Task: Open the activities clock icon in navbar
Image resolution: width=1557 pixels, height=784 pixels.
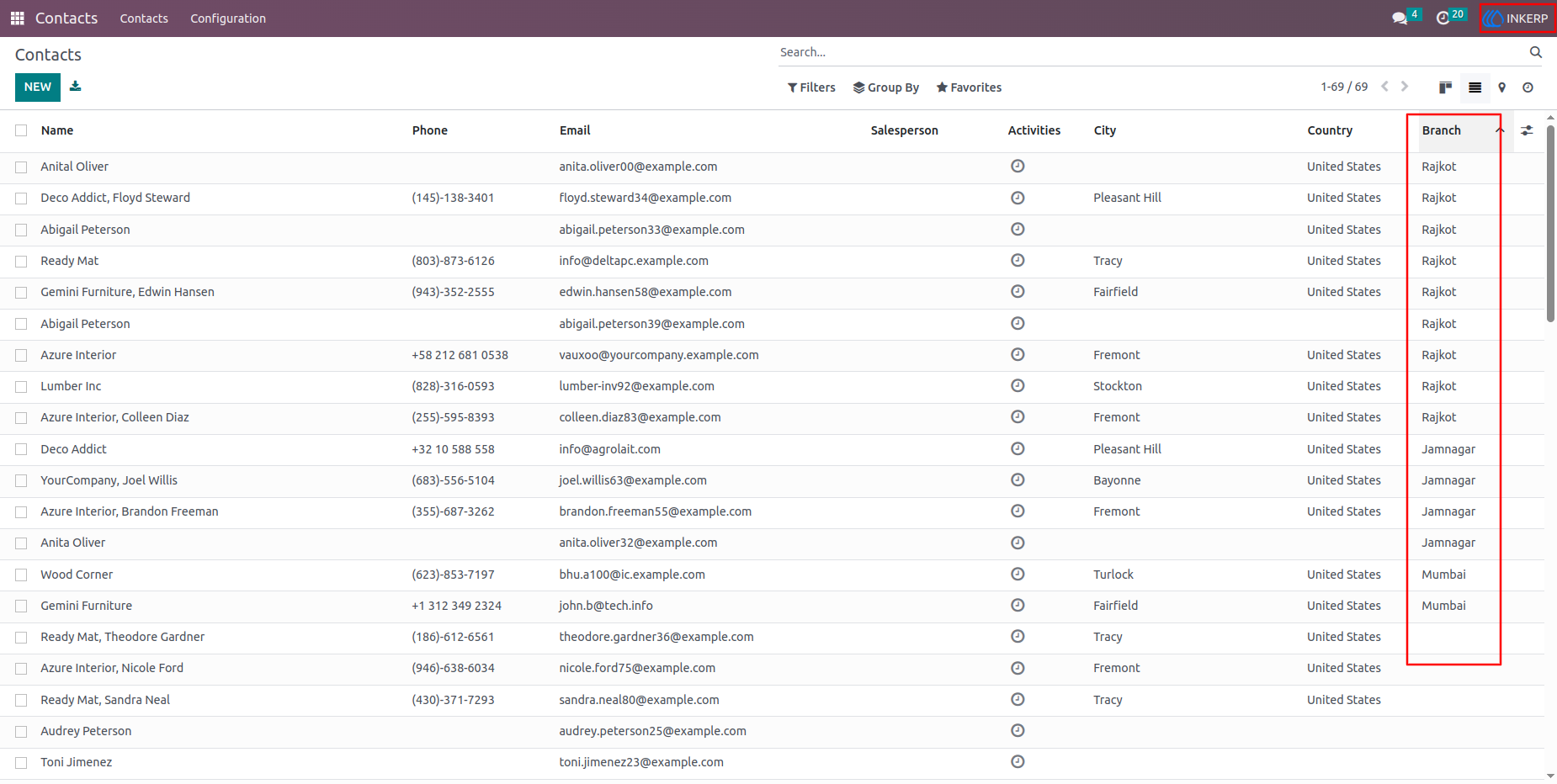Action: point(1443,18)
